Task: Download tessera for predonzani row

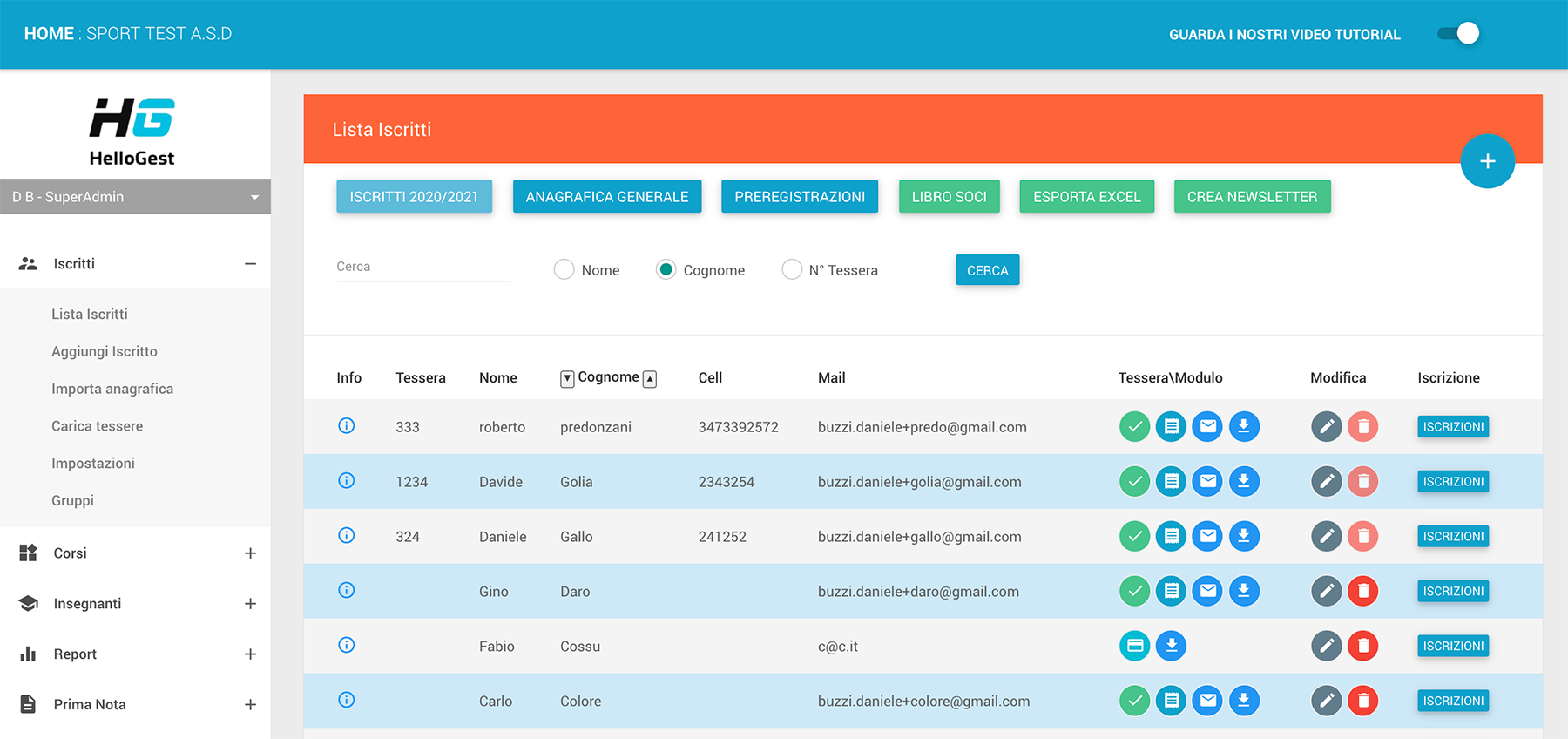Action: pos(1244,426)
